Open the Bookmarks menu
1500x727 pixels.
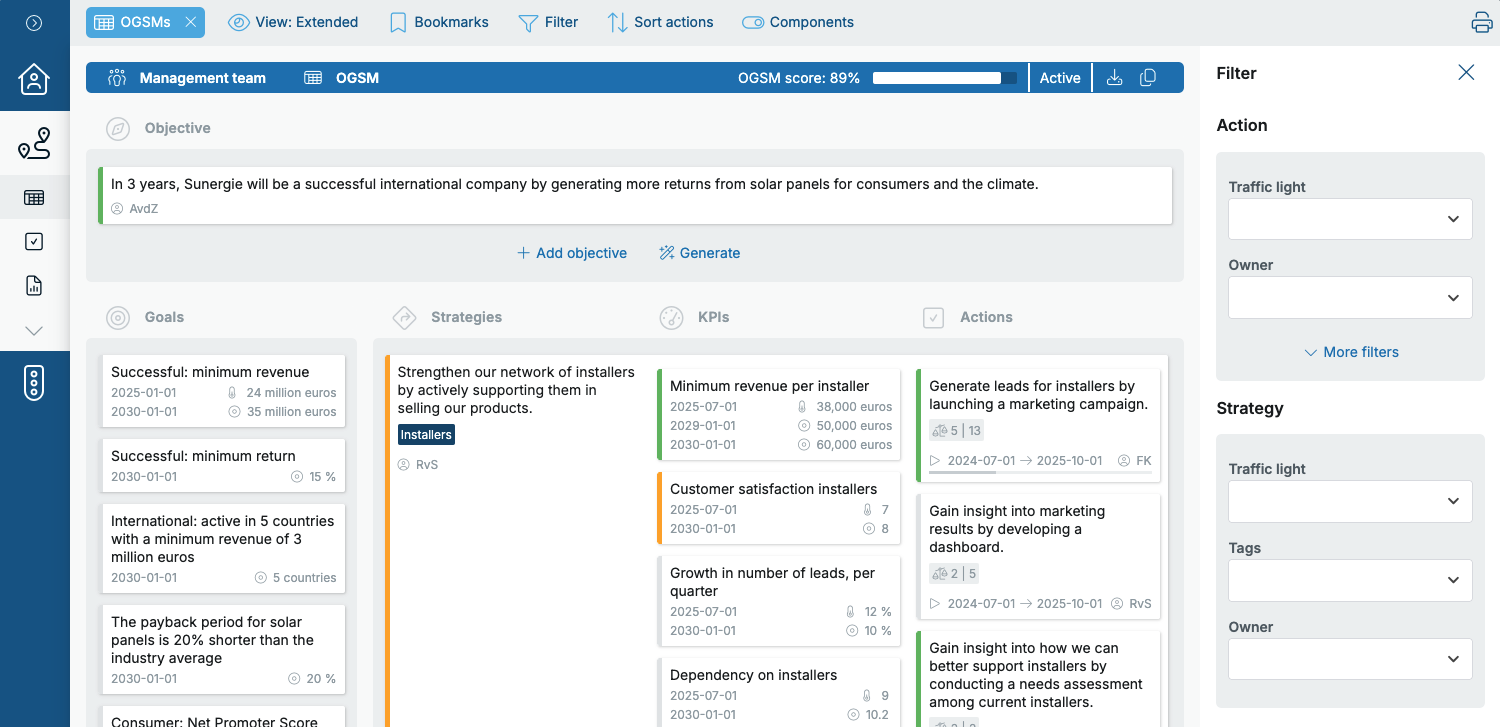pos(439,22)
